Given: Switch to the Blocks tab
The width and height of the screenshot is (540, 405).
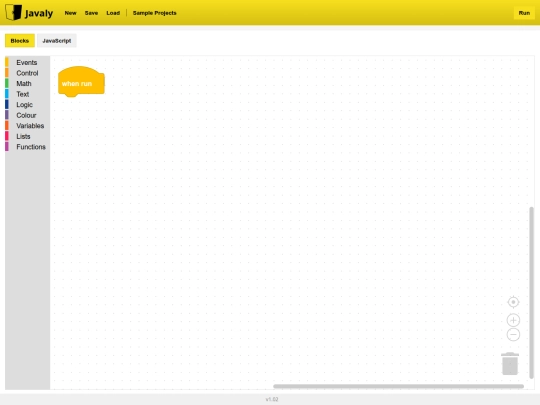Looking at the screenshot, I should point(20,41).
